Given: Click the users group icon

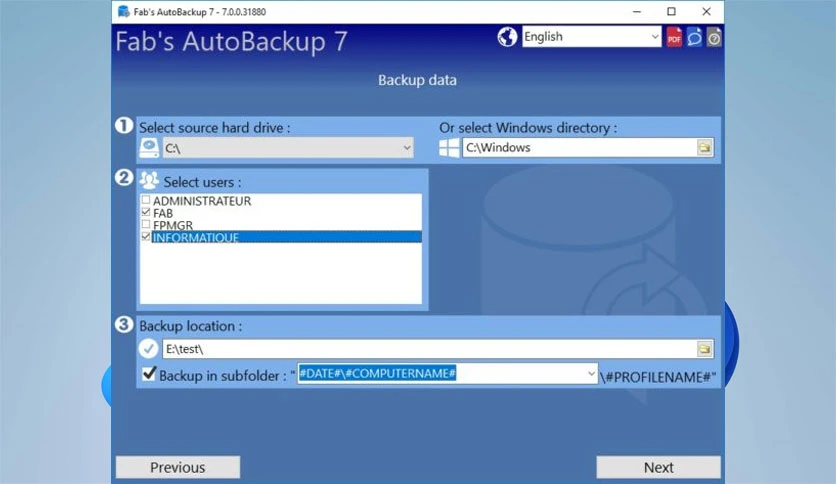Looking at the screenshot, I should pyautogui.click(x=149, y=181).
